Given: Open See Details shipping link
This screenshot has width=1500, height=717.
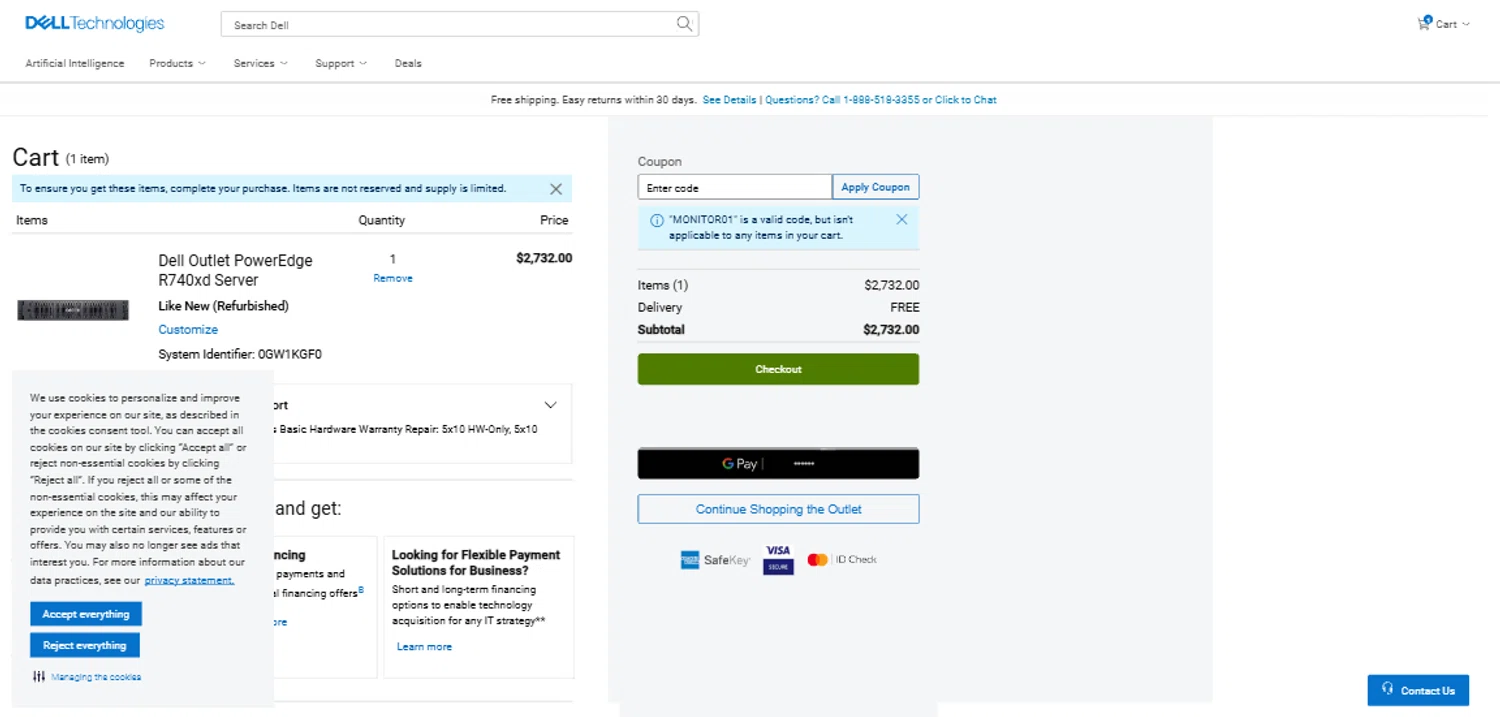Looking at the screenshot, I should tap(729, 100).
